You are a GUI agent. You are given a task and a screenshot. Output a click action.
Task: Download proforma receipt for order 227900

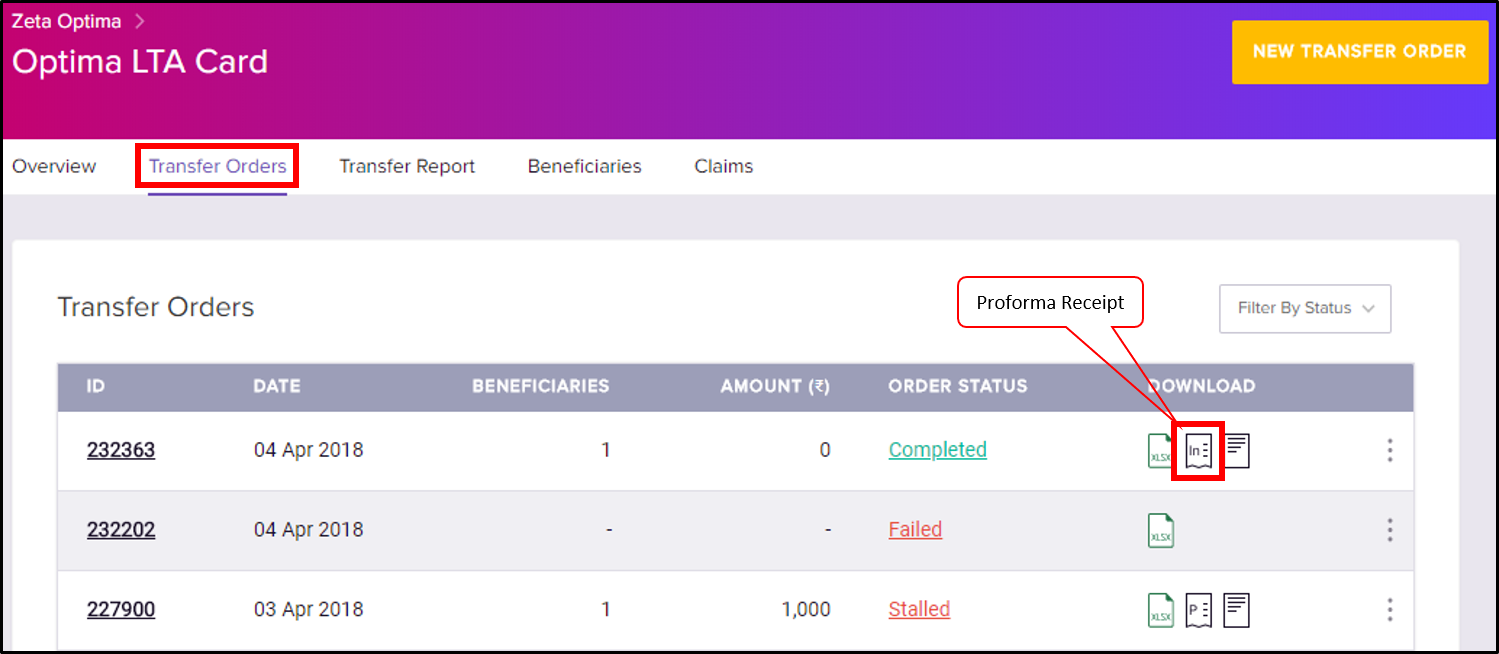[1198, 610]
